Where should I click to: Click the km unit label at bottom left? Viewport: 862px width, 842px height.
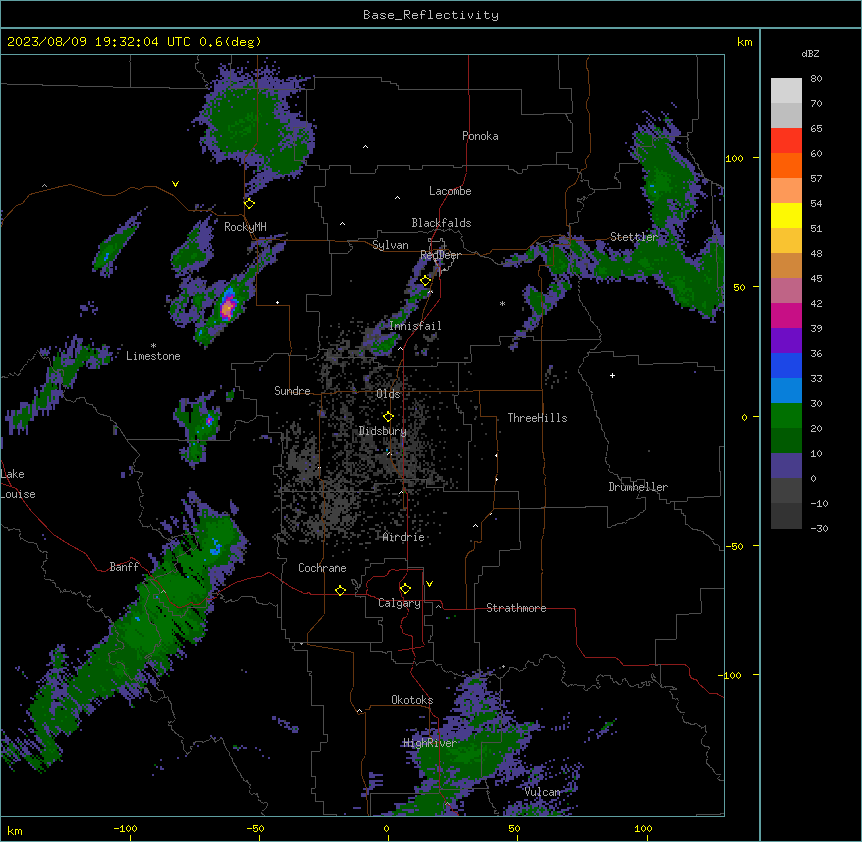coord(14,830)
